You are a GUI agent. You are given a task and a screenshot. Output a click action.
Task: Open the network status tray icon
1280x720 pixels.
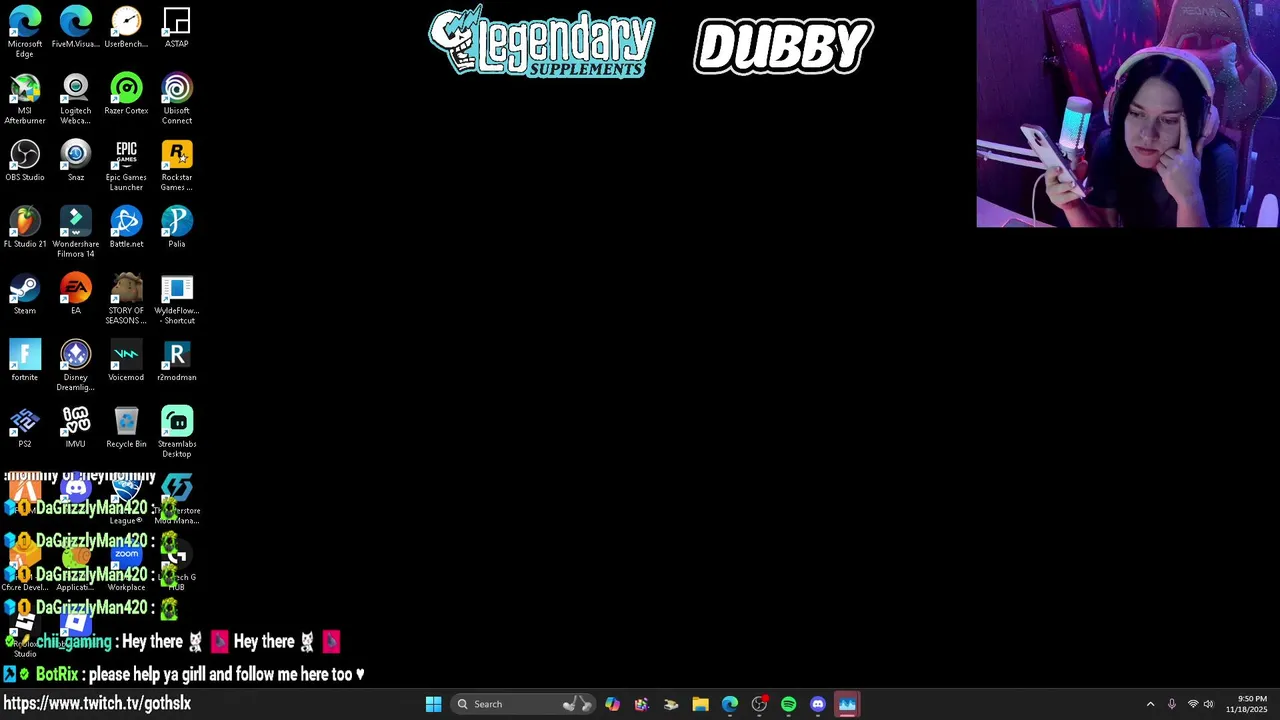[x=1192, y=704]
